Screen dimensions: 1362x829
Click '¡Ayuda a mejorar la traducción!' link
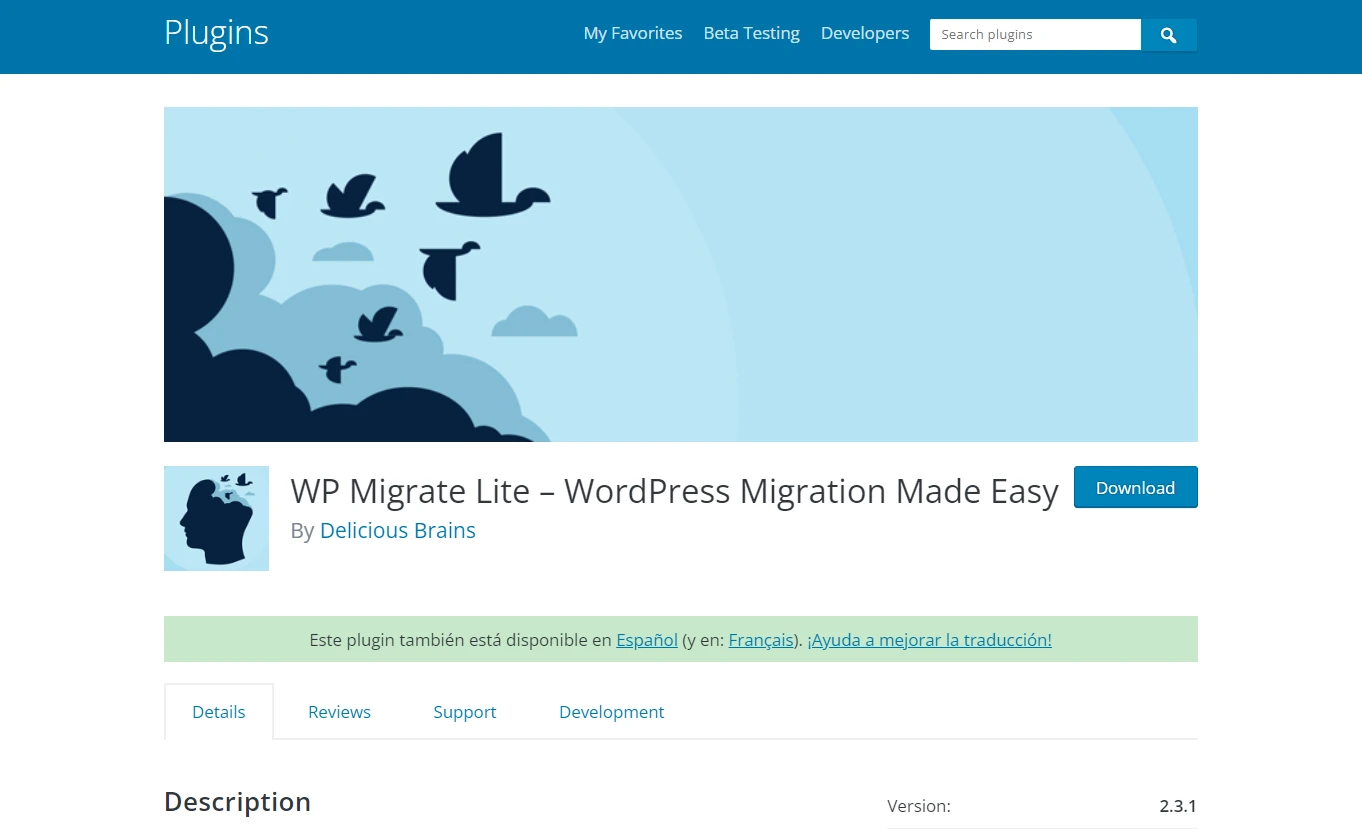(929, 640)
